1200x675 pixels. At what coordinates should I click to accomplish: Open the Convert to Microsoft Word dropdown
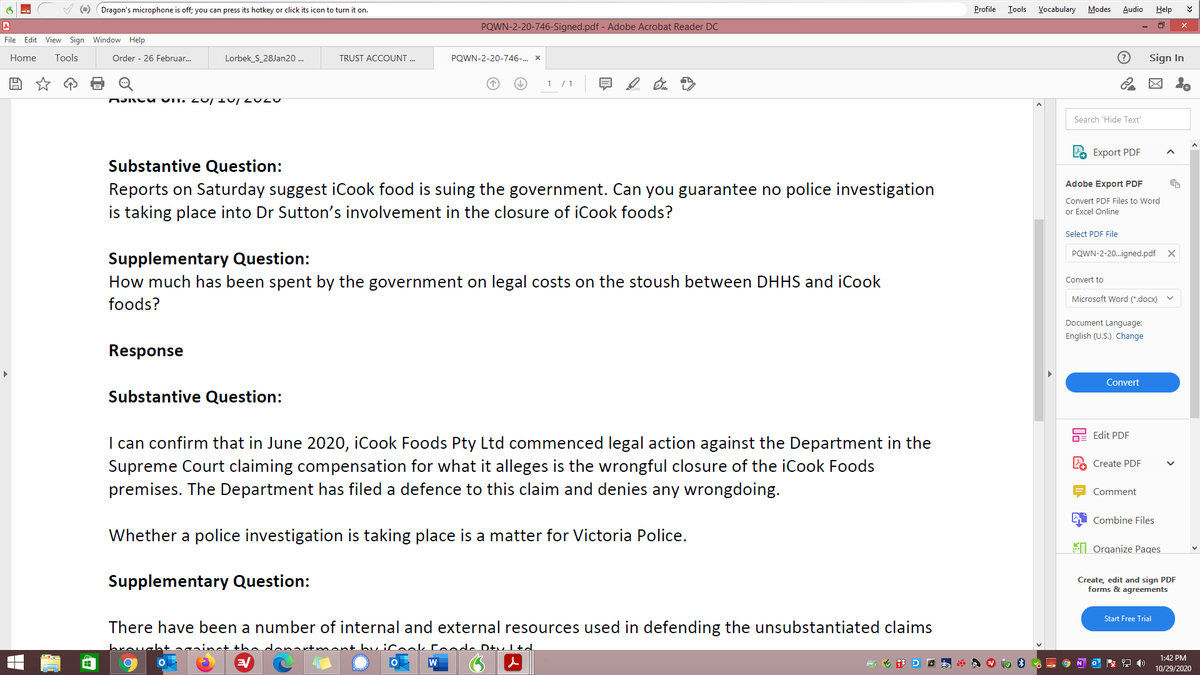pos(1123,299)
